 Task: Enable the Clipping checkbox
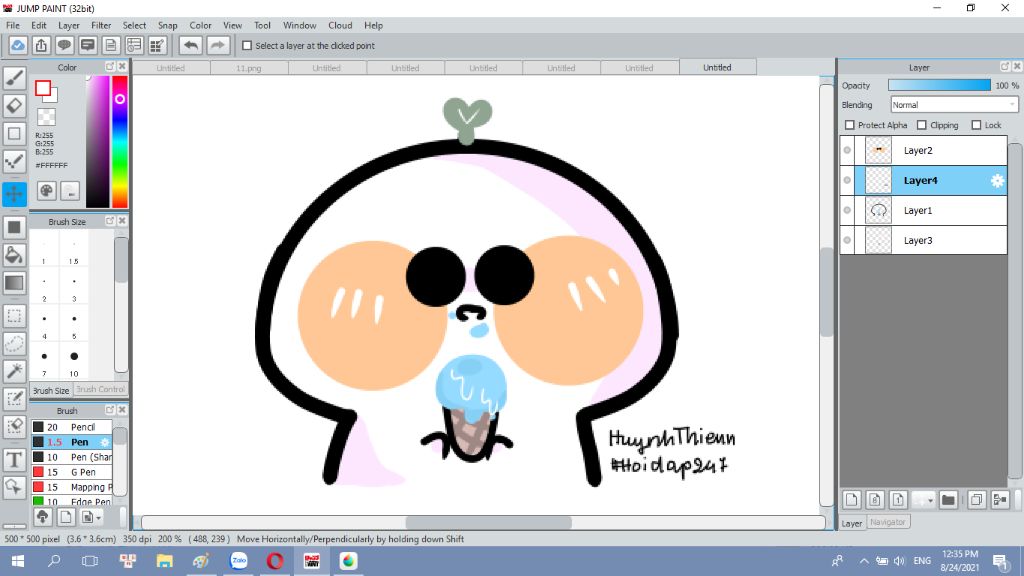[921, 125]
